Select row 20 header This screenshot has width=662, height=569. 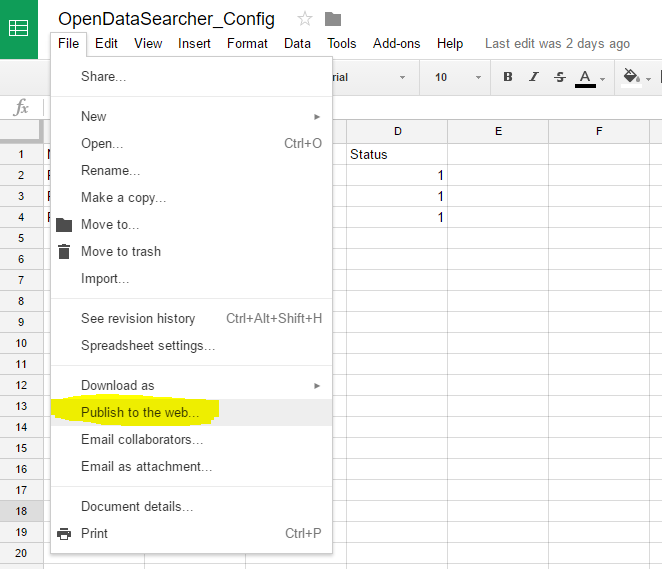(21, 553)
